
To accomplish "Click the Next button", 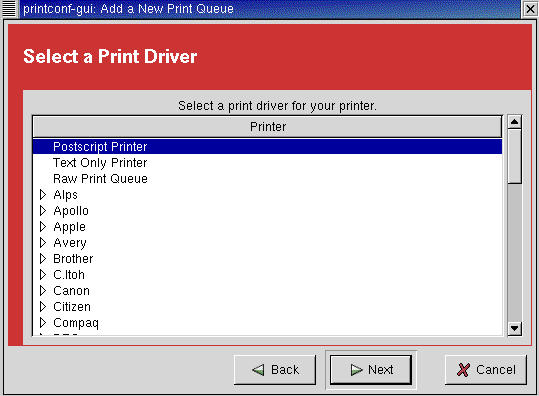I will click(371, 370).
